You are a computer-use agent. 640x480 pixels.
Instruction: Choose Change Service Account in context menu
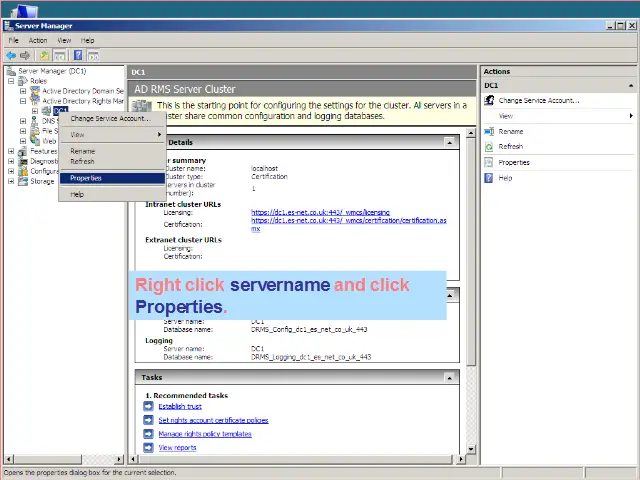point(109,118)
